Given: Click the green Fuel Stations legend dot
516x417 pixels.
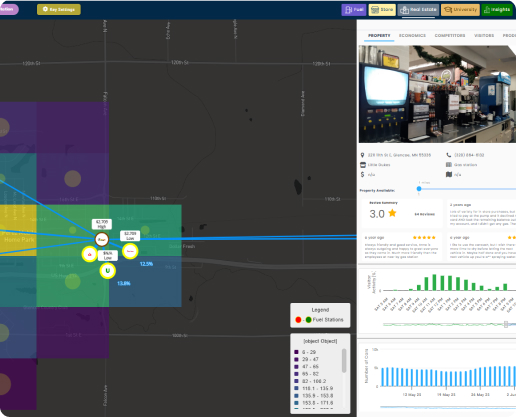Looking at the screenshot, I should pyautogui.click(x=309, y=320).
